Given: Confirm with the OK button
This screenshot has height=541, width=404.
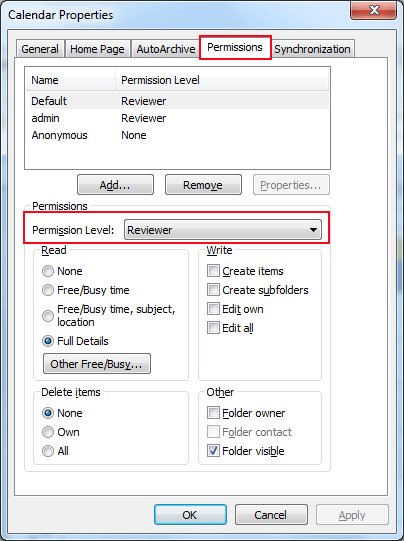Looking at the screenshot, I should tap(190, 515).
